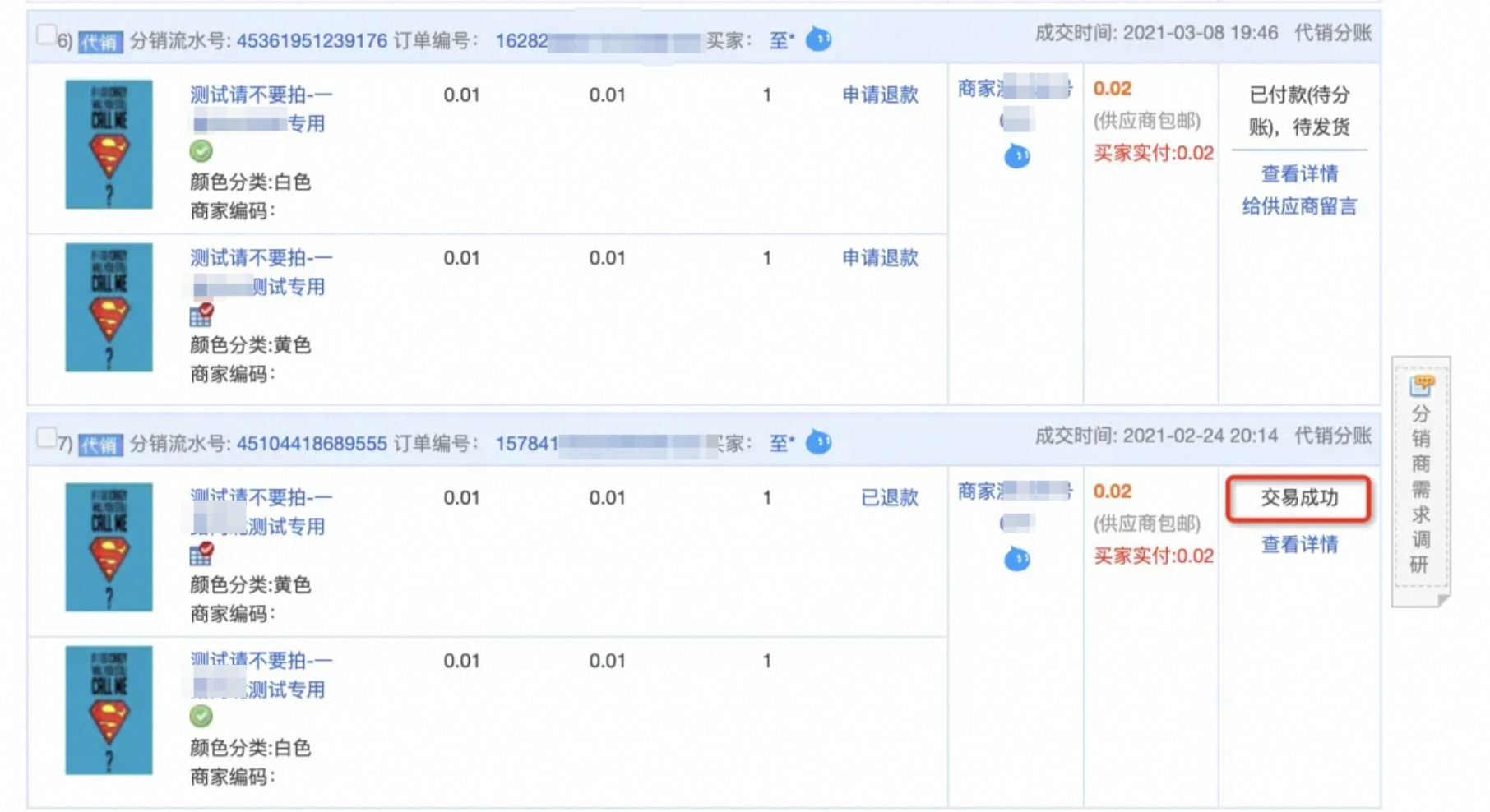Viewport: 1490px width, 812px height.
Task: Click 申请退款 for the yellow item in order 6
Action: point(880,258)
